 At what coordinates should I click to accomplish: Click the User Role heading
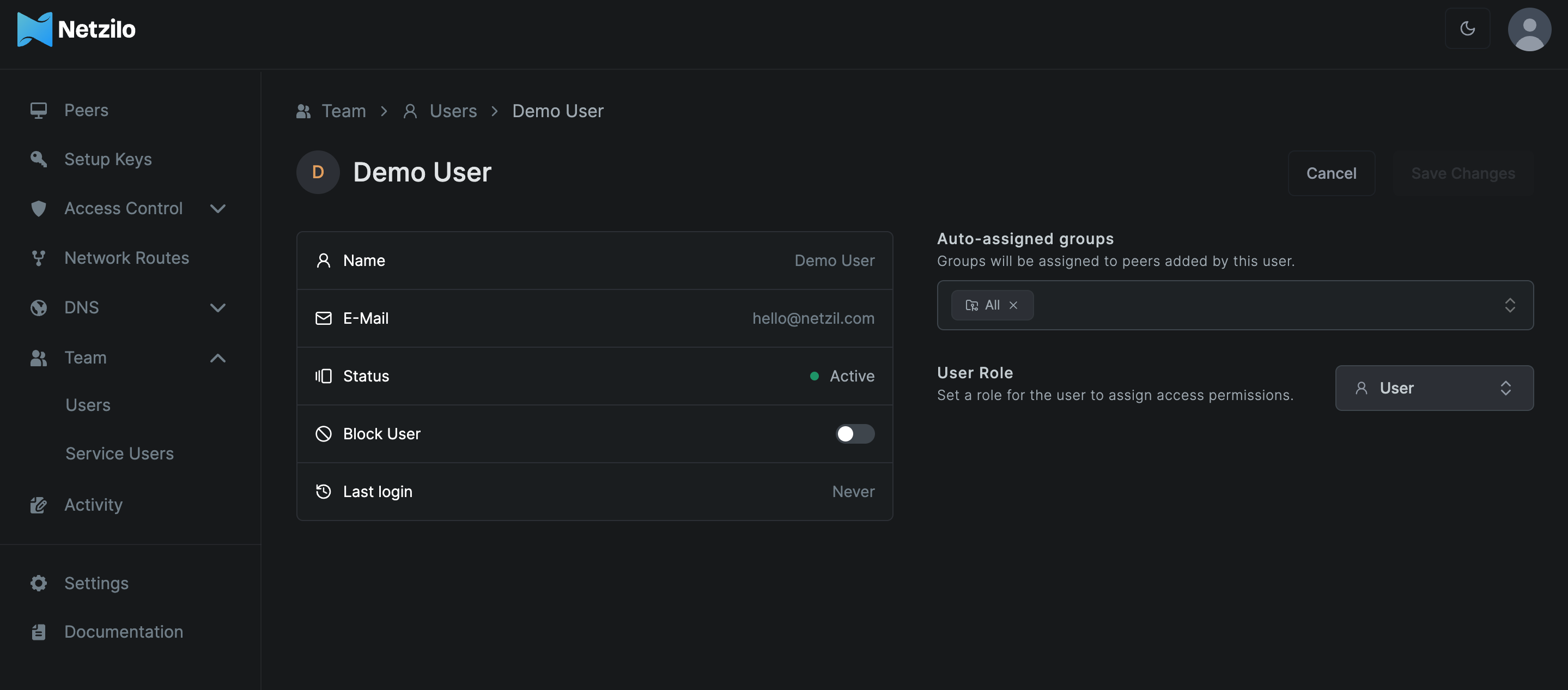tap(975, 373)
